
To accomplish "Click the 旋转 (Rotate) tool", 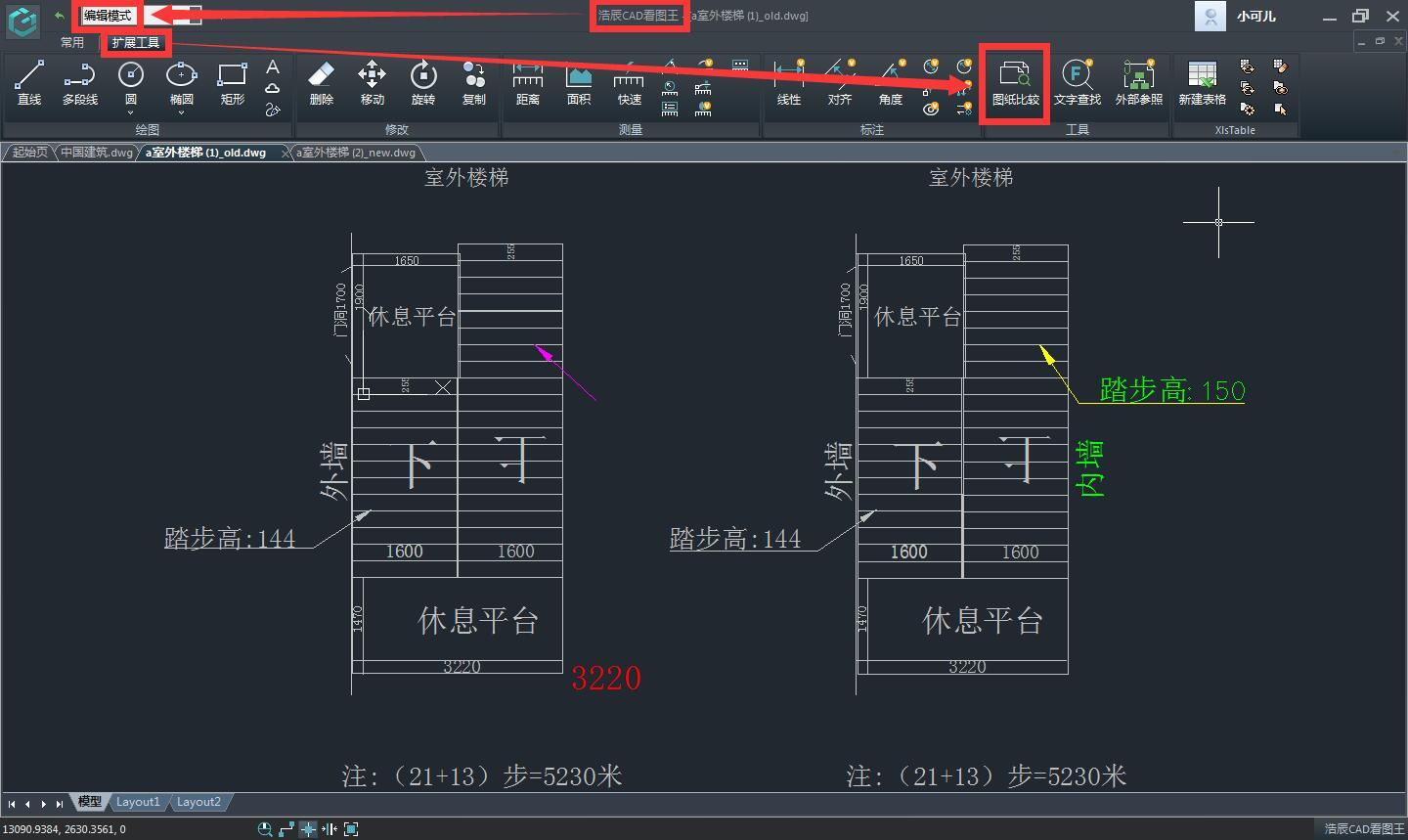I will pos(422,82).
